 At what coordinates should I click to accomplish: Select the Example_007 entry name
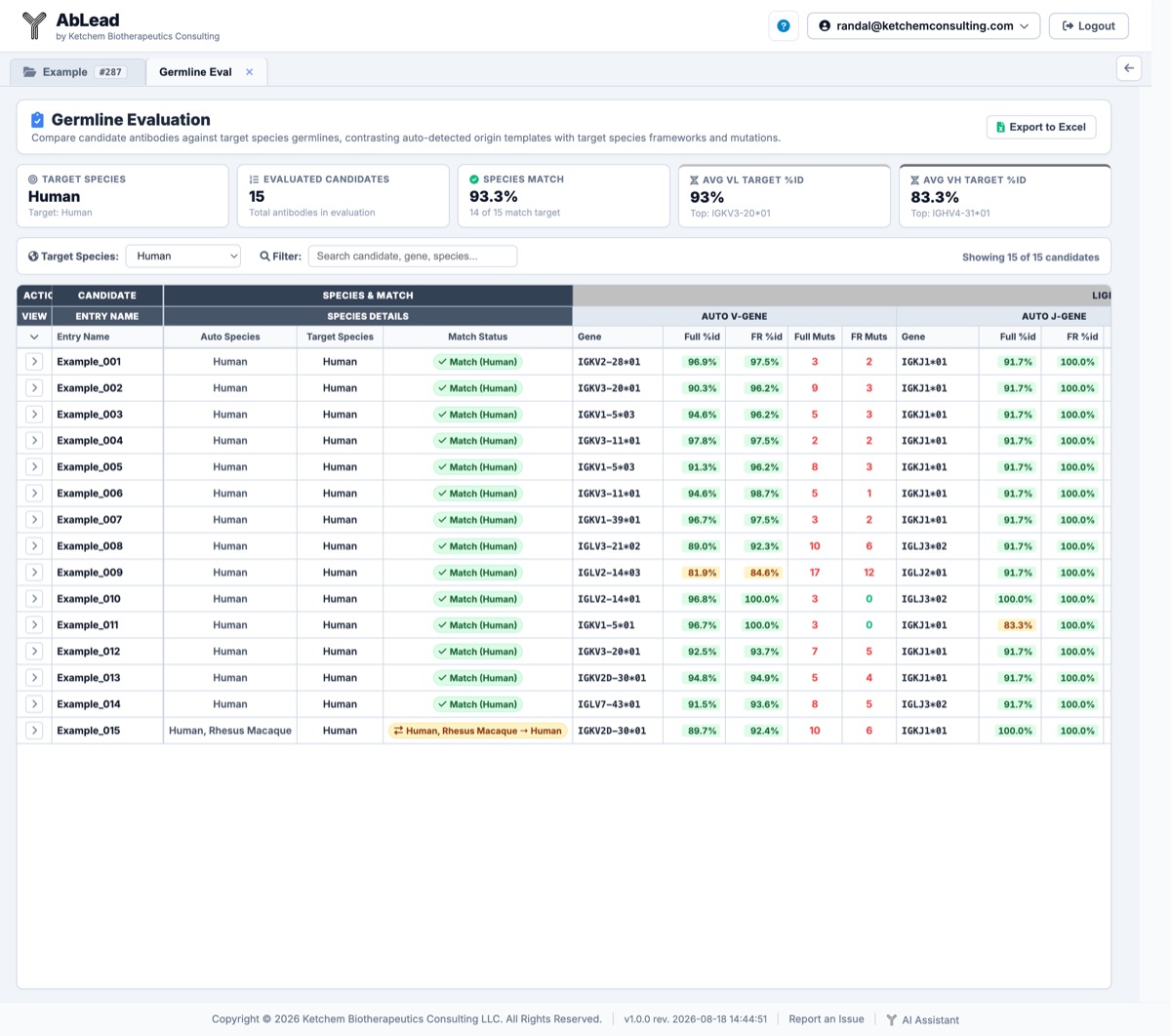click(x=90, y=520)
